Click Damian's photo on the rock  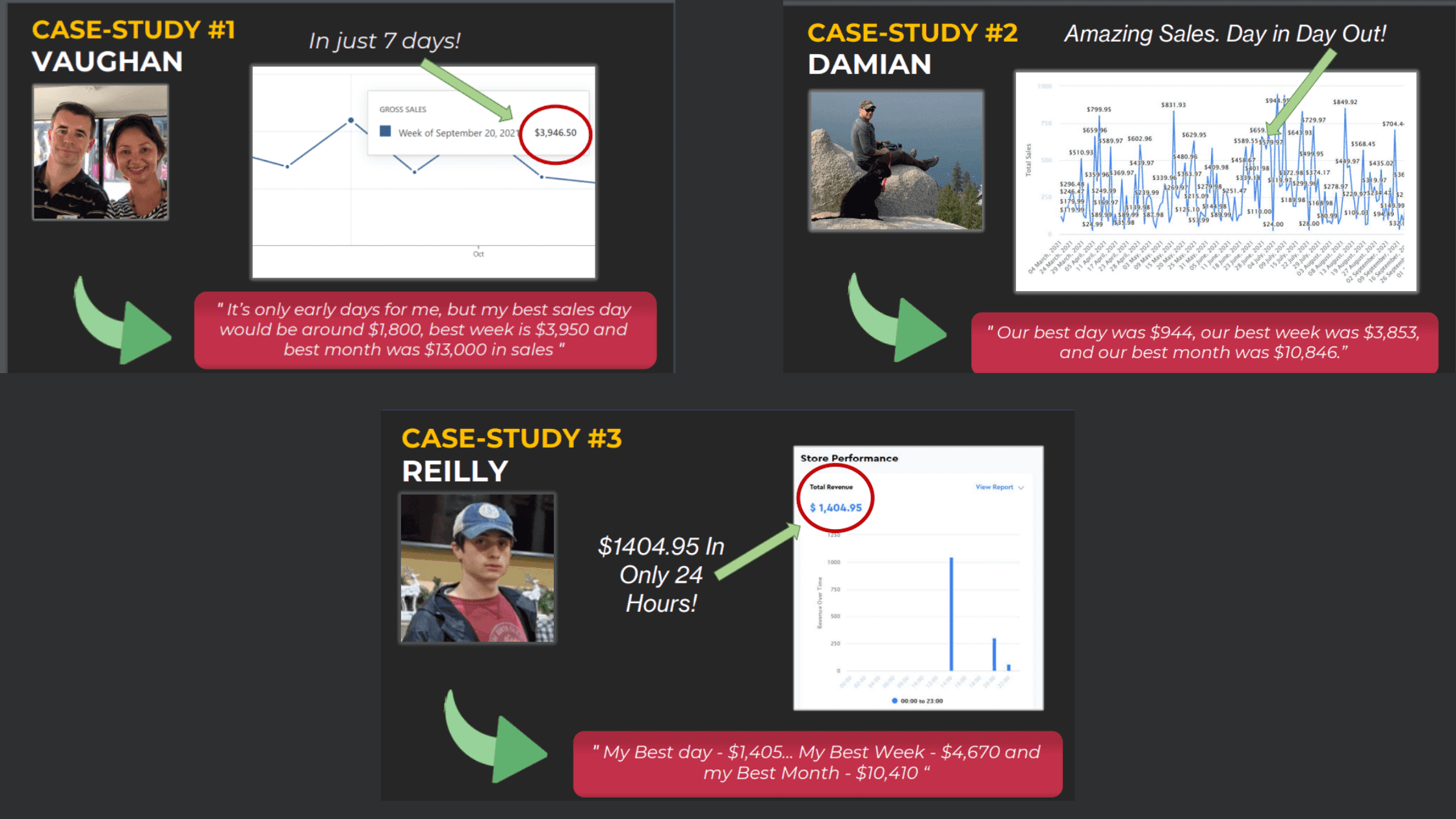click(x=896, y=161)
